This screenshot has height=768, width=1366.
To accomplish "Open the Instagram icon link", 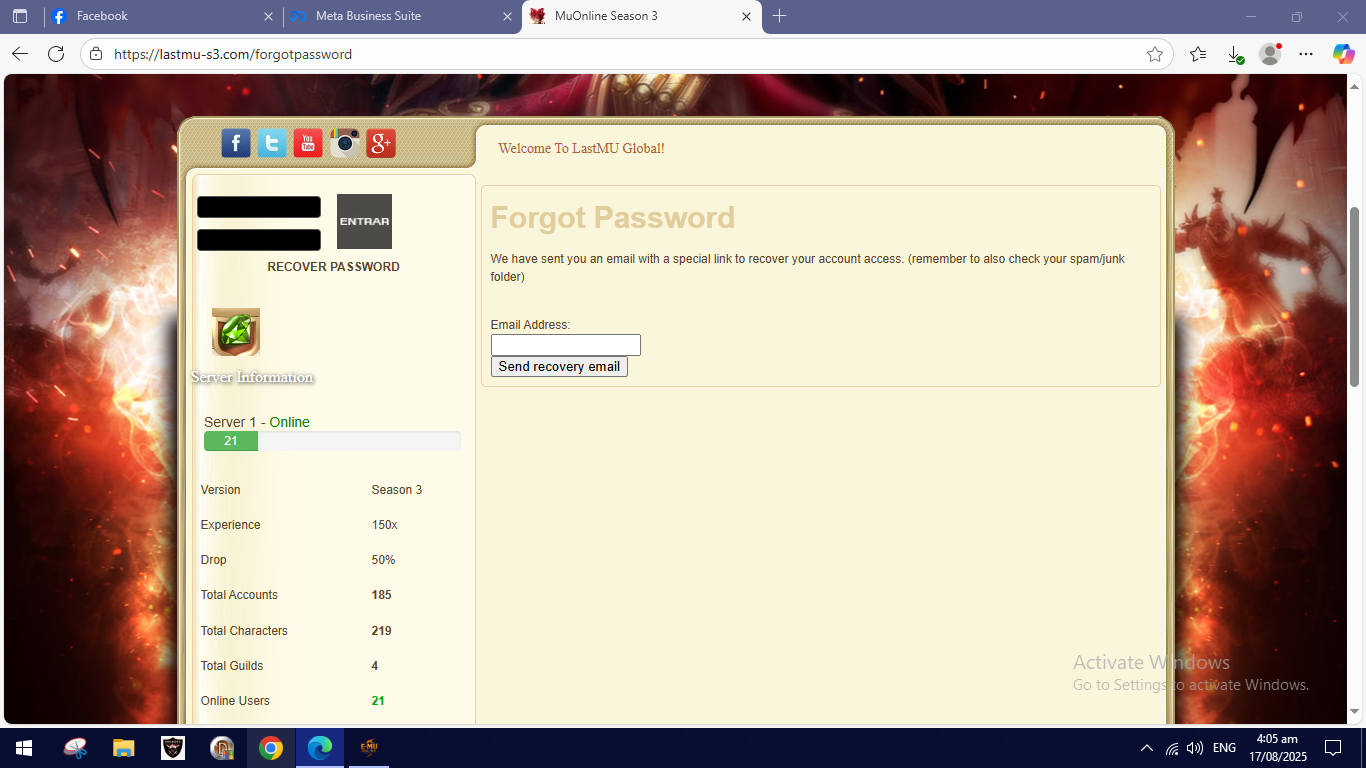I will [345, 143].
